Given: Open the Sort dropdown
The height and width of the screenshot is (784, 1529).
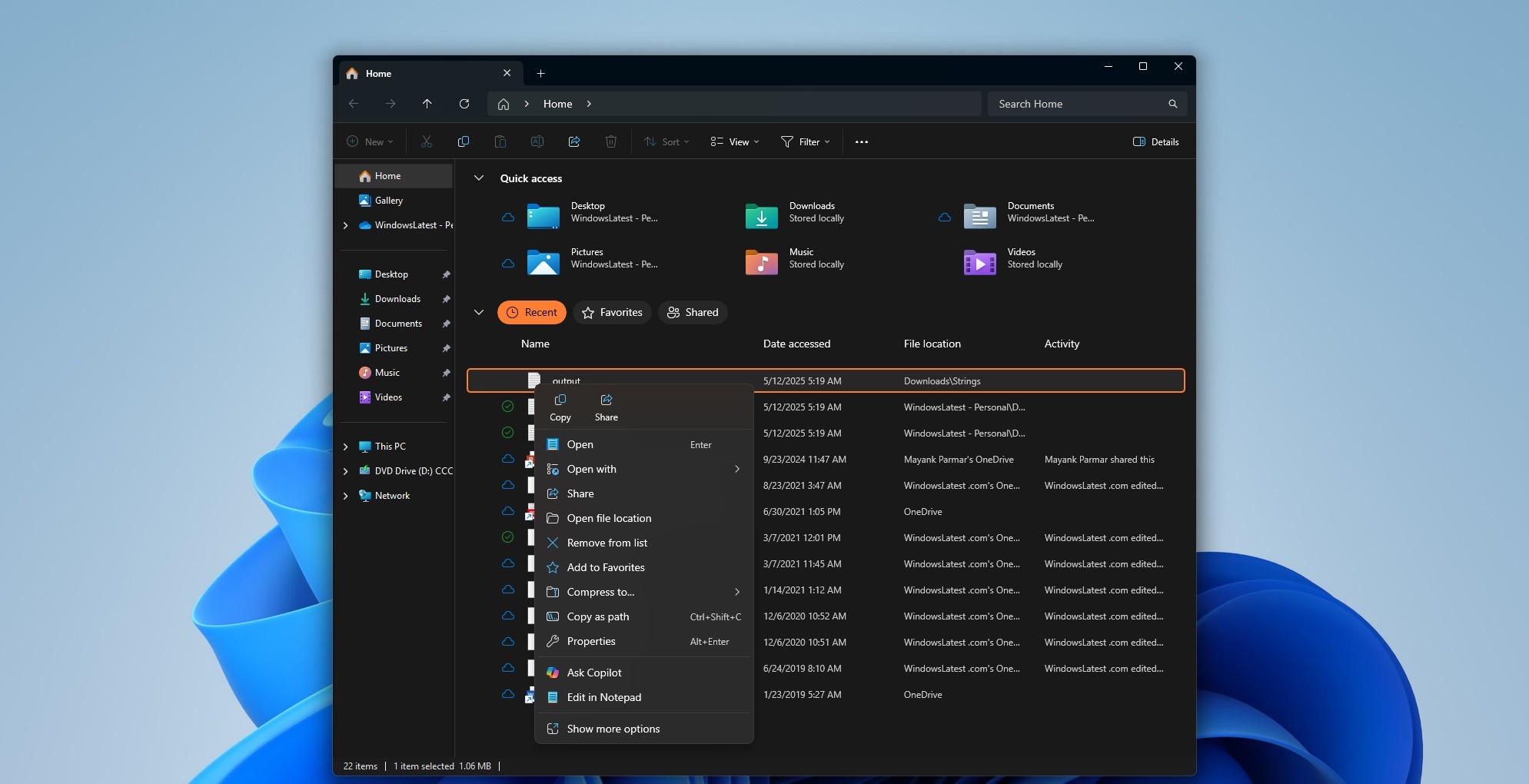Looking at the screenshot, I should point(666,141).
